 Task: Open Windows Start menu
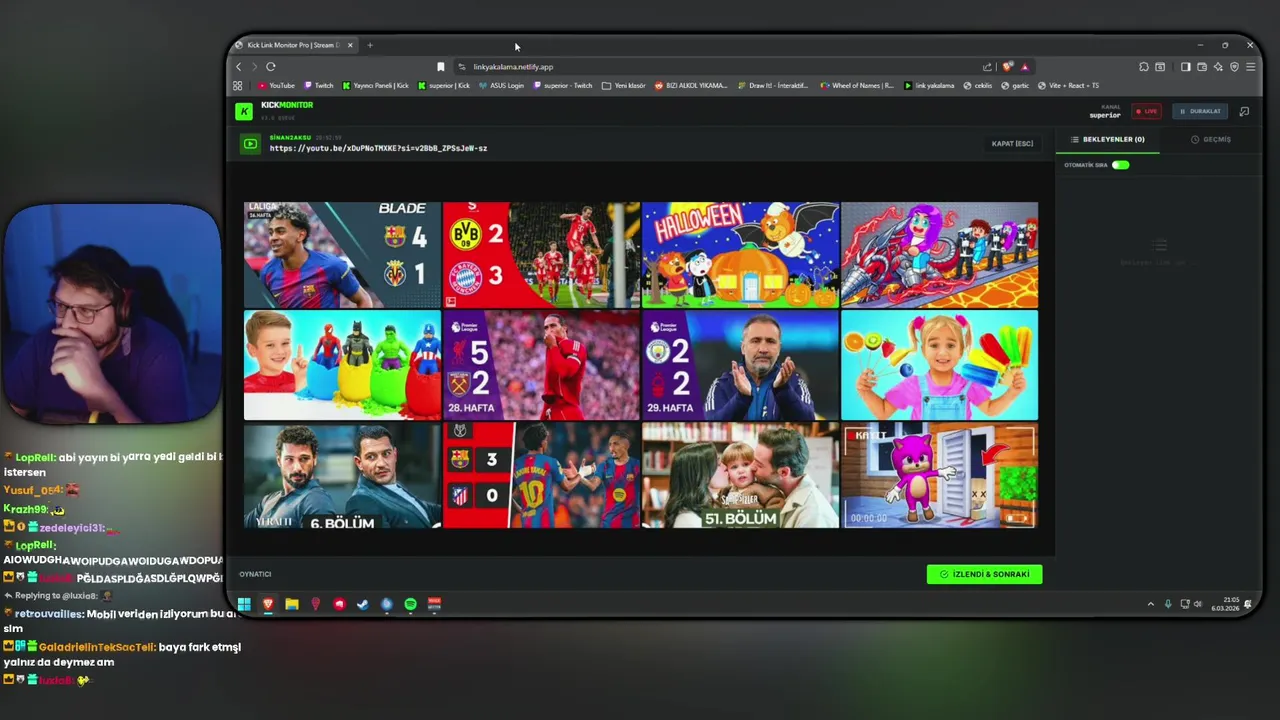[244, 604]
